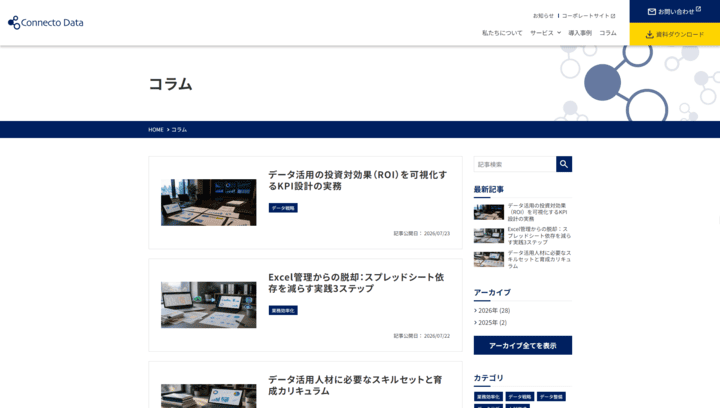Viewport: 720px width, 408px height.
Task: Click the Connecto Data logo
Action: click(x=45, y=22)
